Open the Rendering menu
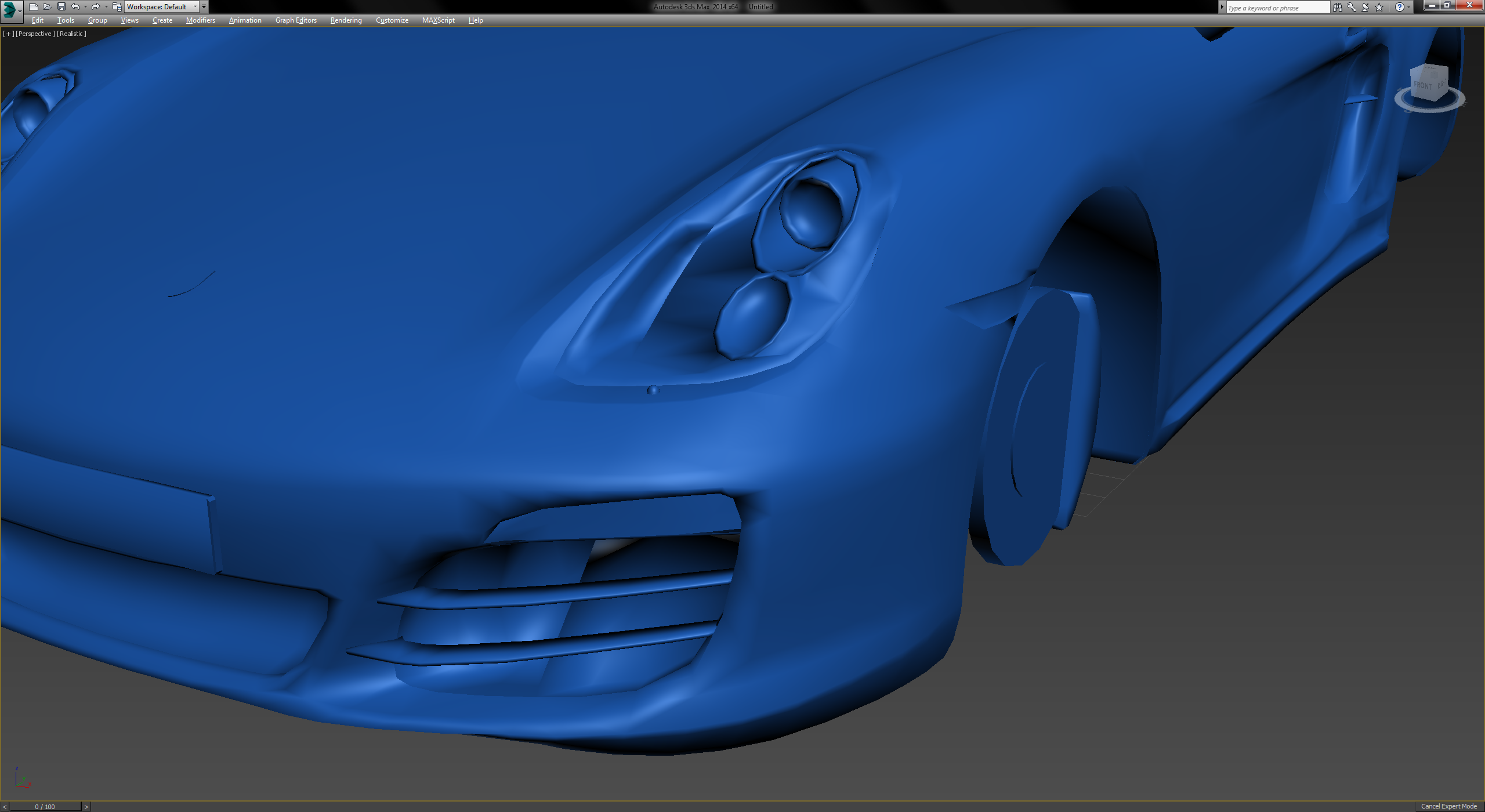 pyautogui.click(x=345, y=20)
